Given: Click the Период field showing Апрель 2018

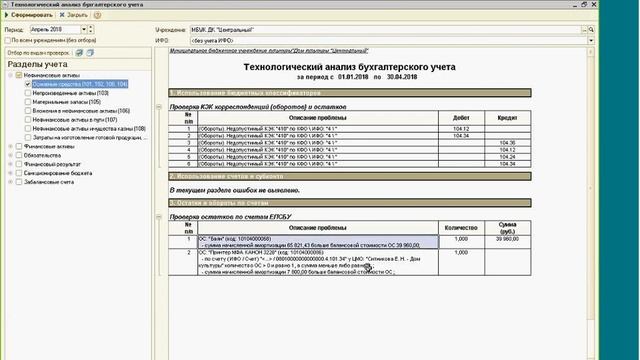Looking at the screenshot, I should [55, 29].
